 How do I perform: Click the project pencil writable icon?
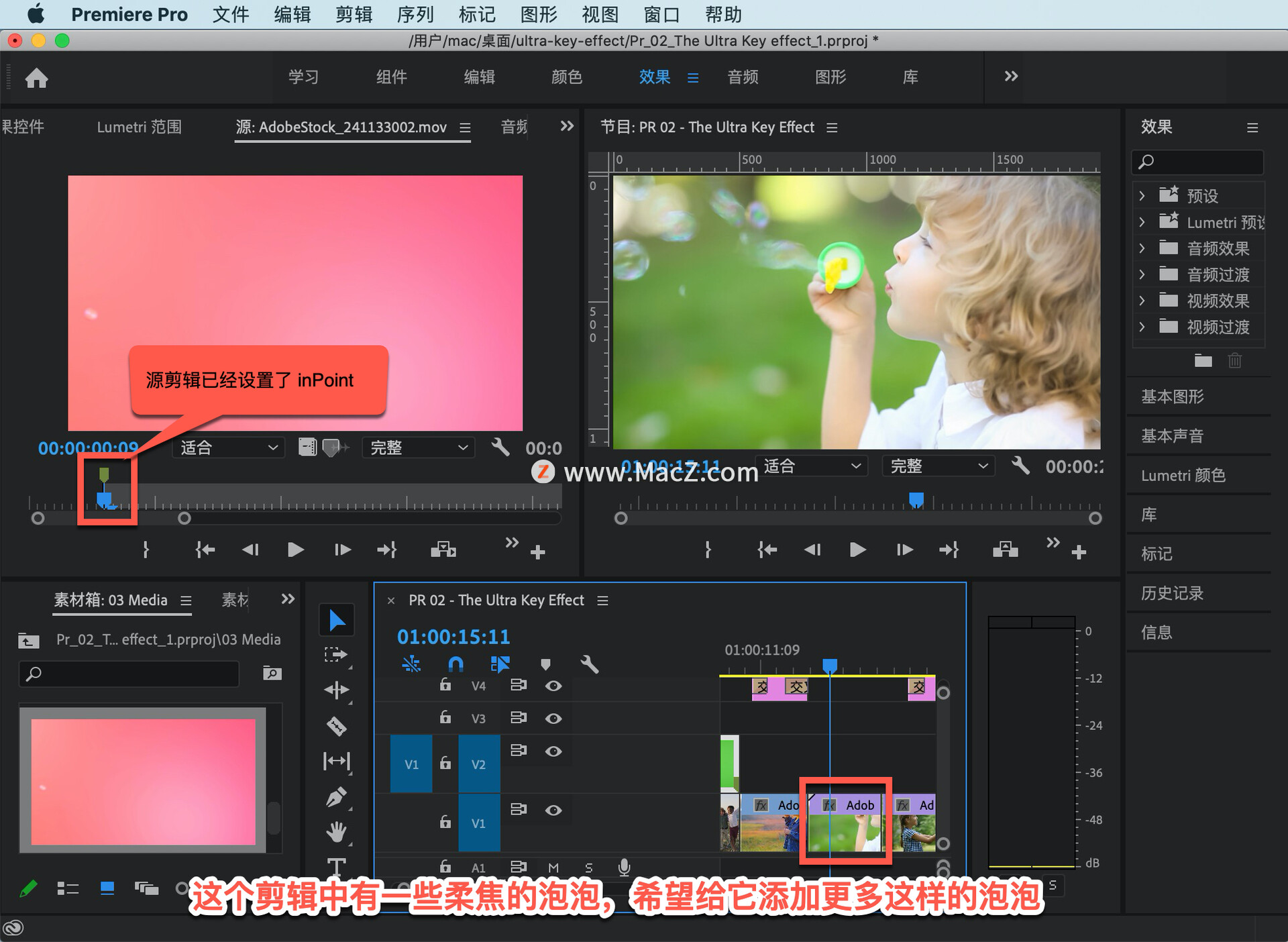[x=28, y=888]
